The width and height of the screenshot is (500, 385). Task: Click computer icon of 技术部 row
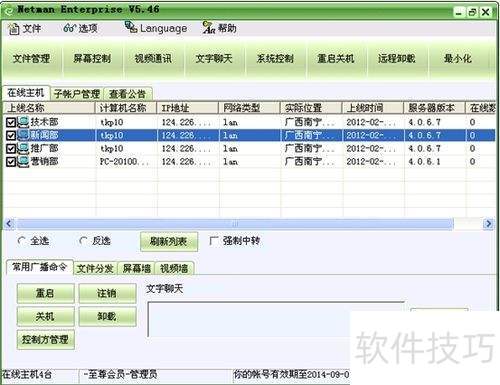click(23, 122)
